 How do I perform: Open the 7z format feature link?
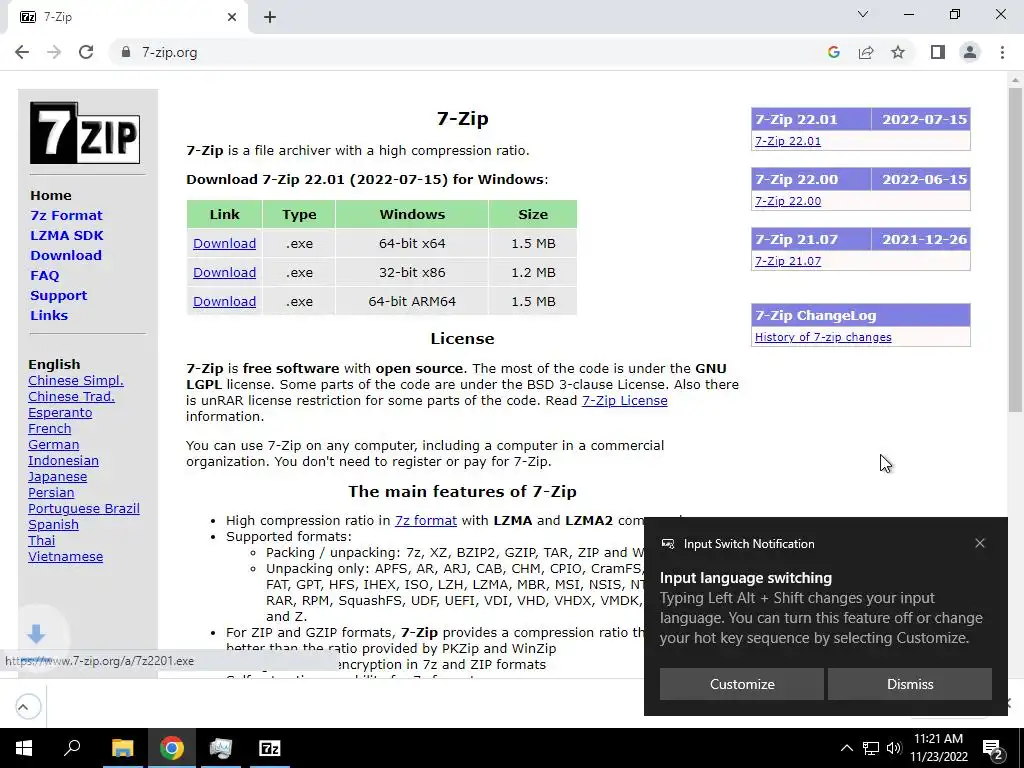(426, 520)
